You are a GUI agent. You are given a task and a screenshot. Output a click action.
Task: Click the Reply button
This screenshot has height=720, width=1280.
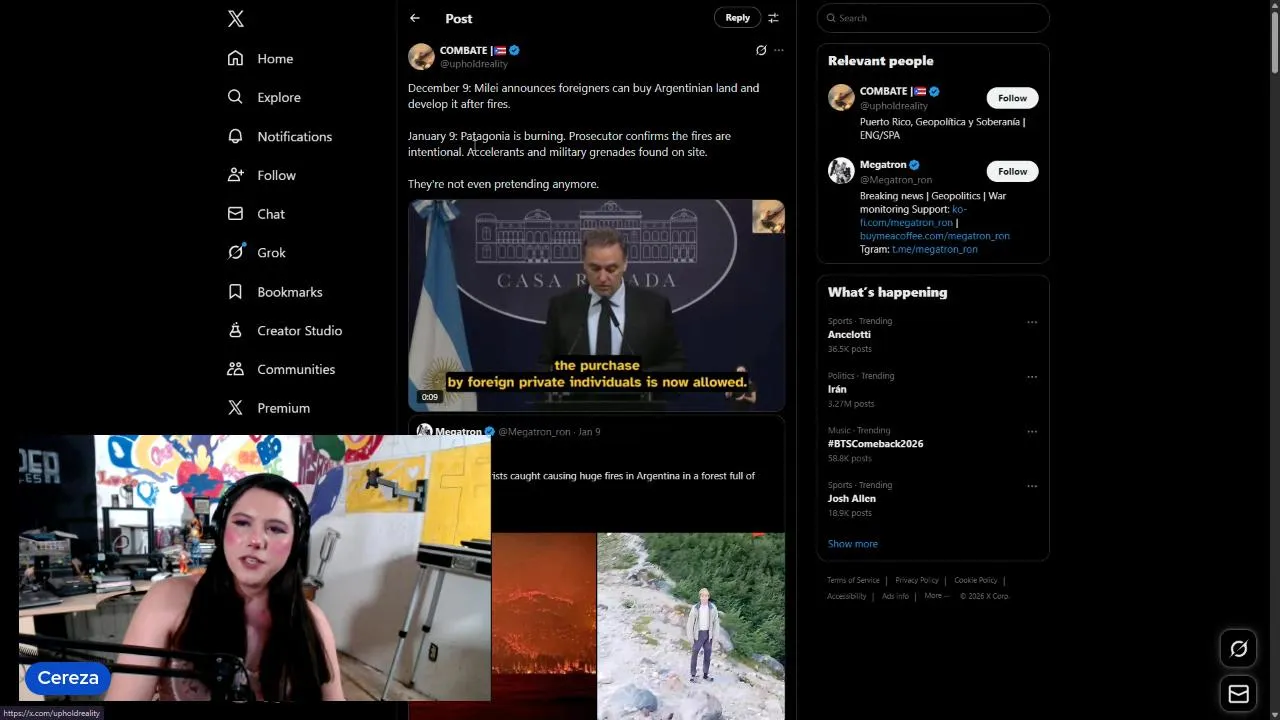[x=737, y=18]
